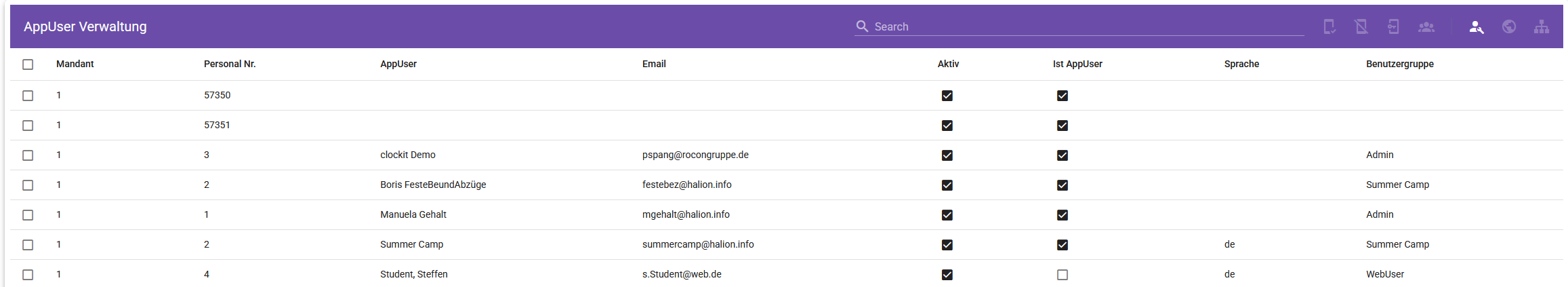Image resolution: width=1568 pixels, height=287 pixels.
Task: Click email festebez@halion.info
Action: coord(686,185)
